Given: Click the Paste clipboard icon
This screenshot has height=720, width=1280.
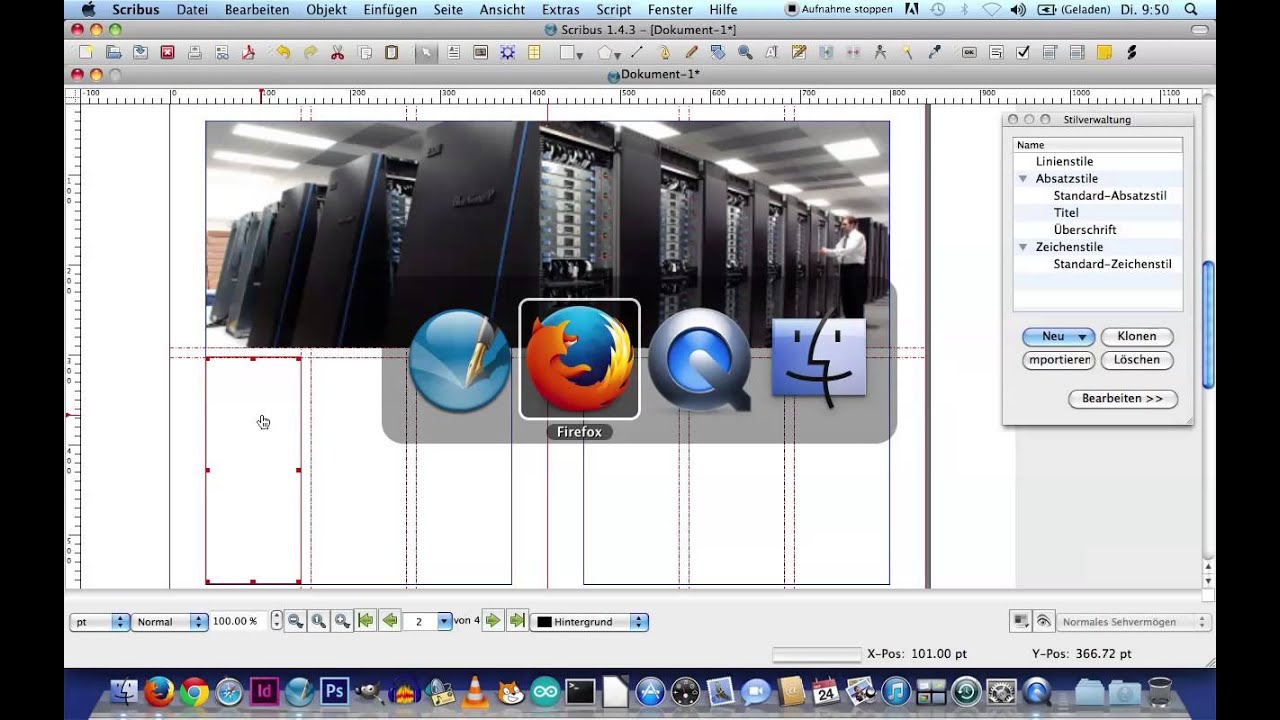Looking at the screenshot, I should tap(392, 52).
